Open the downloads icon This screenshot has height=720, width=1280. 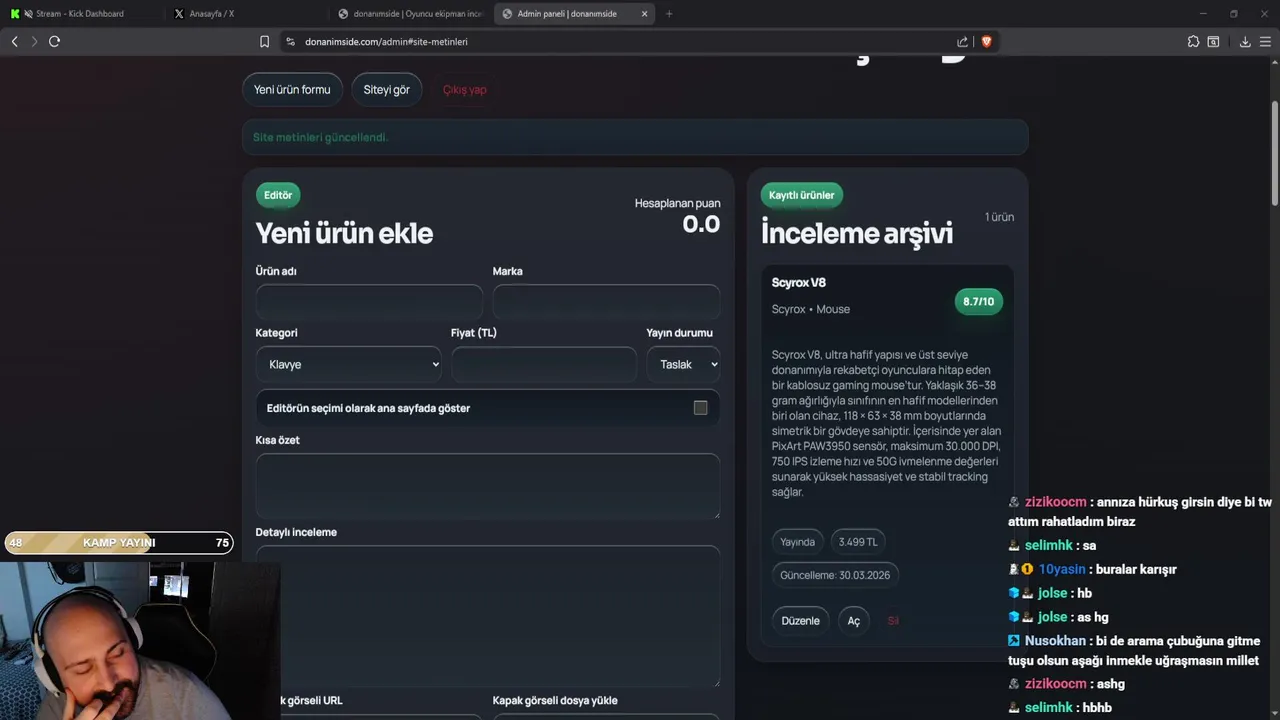(x=1245, y=41)
